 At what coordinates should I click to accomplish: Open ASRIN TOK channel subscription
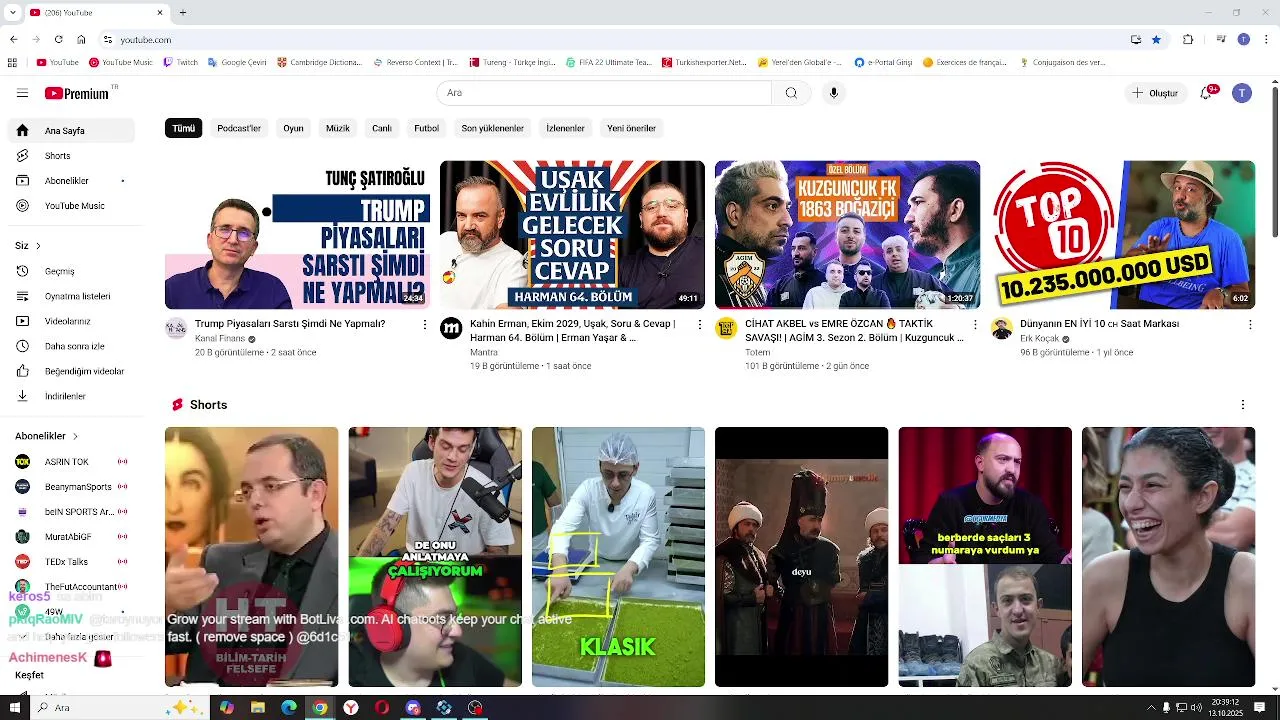click(x=71, y=462)
